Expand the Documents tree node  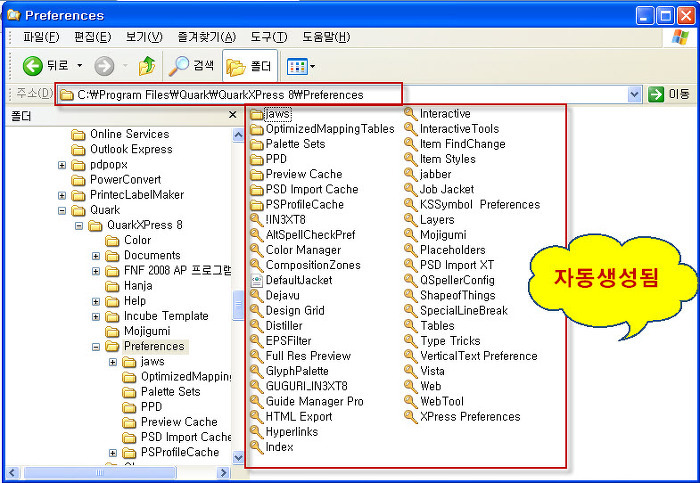coord(96,256)
